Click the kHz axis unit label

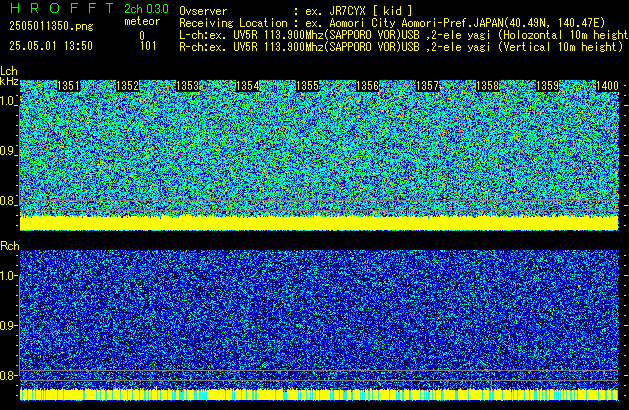click(x=9, y=81)
